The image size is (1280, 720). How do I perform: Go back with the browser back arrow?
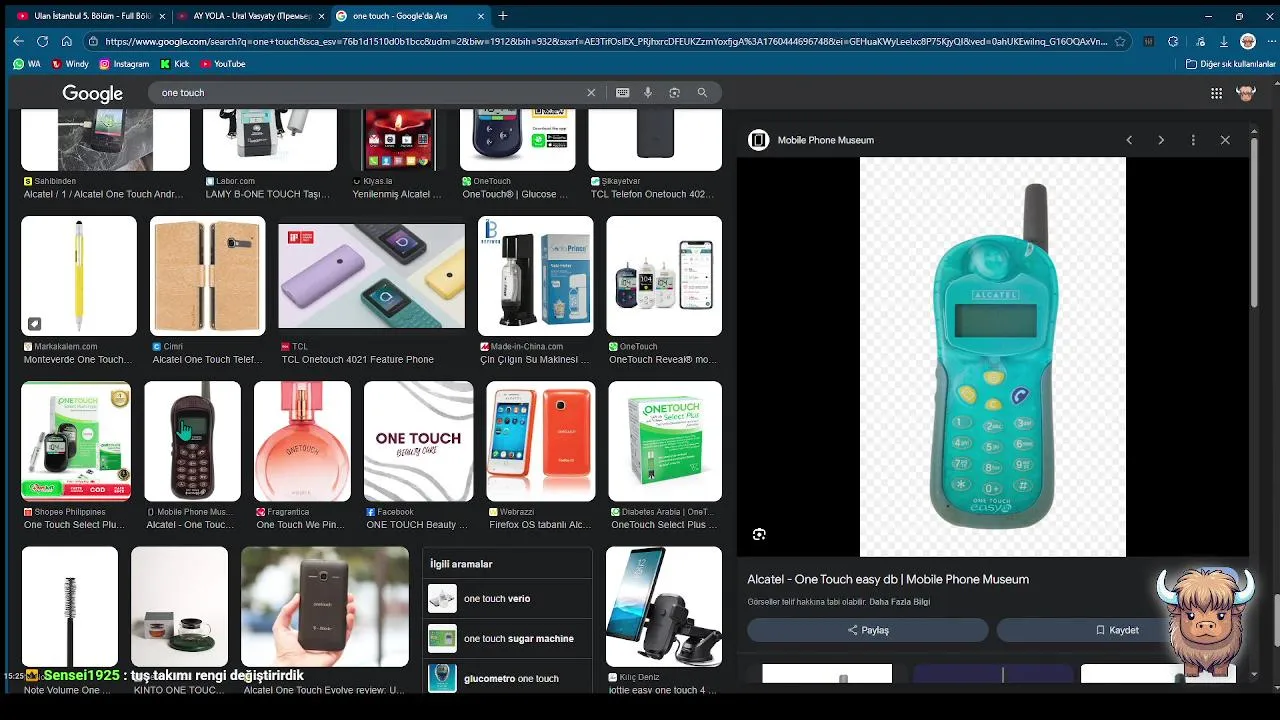18,41
